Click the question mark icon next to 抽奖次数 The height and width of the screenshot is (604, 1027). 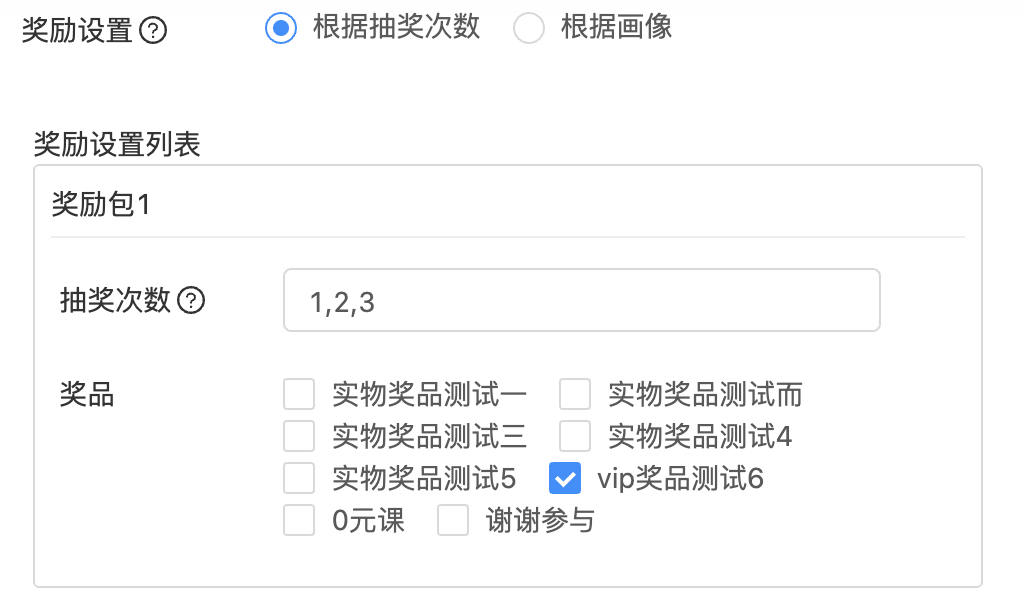click(x=191, y=300)
